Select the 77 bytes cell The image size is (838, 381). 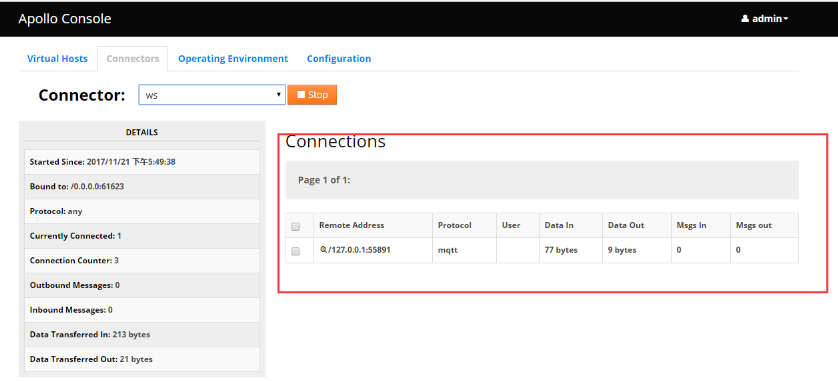(570, 250)
